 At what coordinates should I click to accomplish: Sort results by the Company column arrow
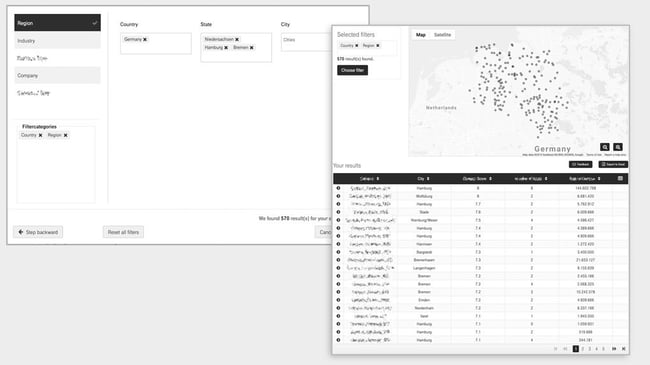(378, 179)
